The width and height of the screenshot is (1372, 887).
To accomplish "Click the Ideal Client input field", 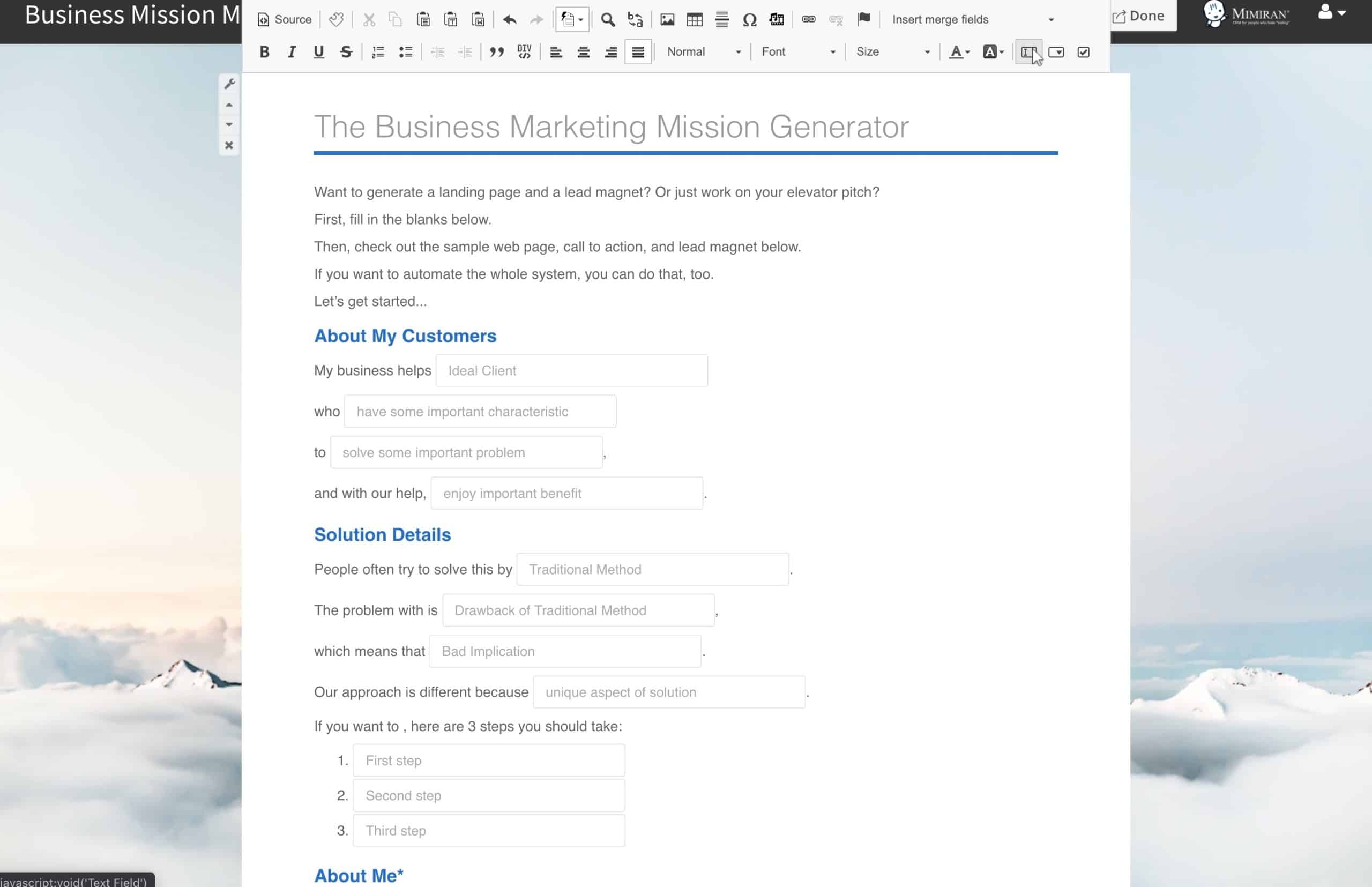I will pyautogui.click(x=571, y=370).
